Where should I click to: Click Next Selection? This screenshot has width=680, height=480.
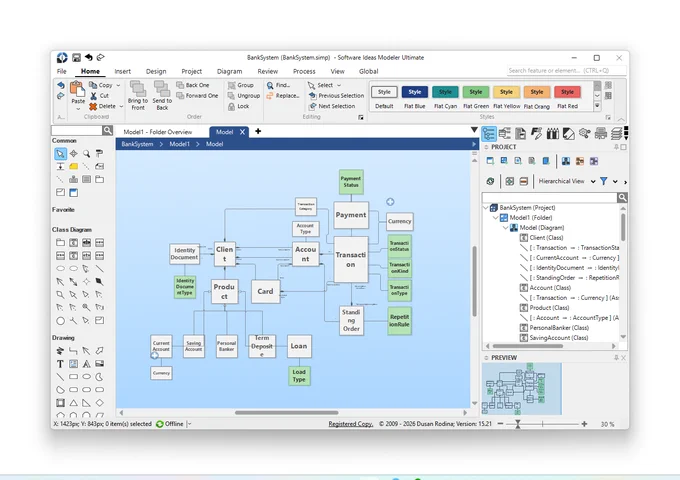(x=332, y=106)
